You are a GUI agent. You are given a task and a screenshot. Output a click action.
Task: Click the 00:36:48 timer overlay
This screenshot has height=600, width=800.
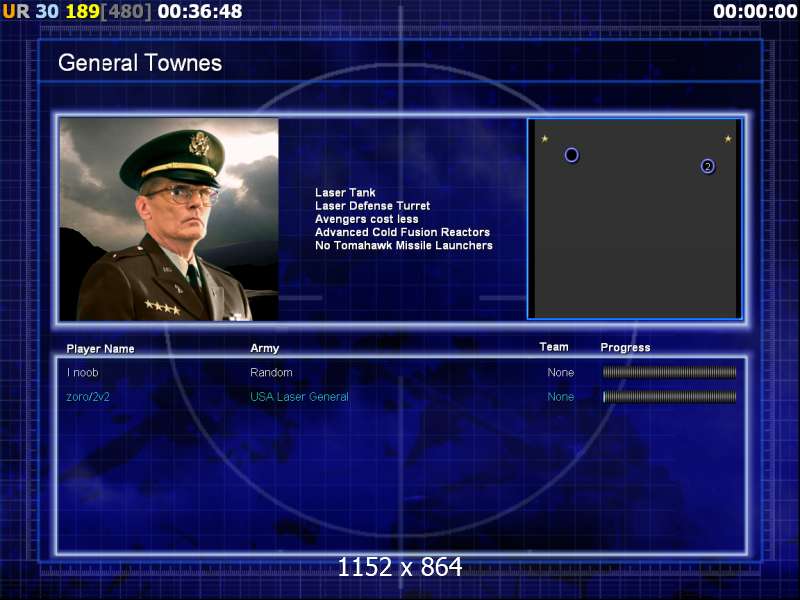pyautogui.click(x=200, y=11)
